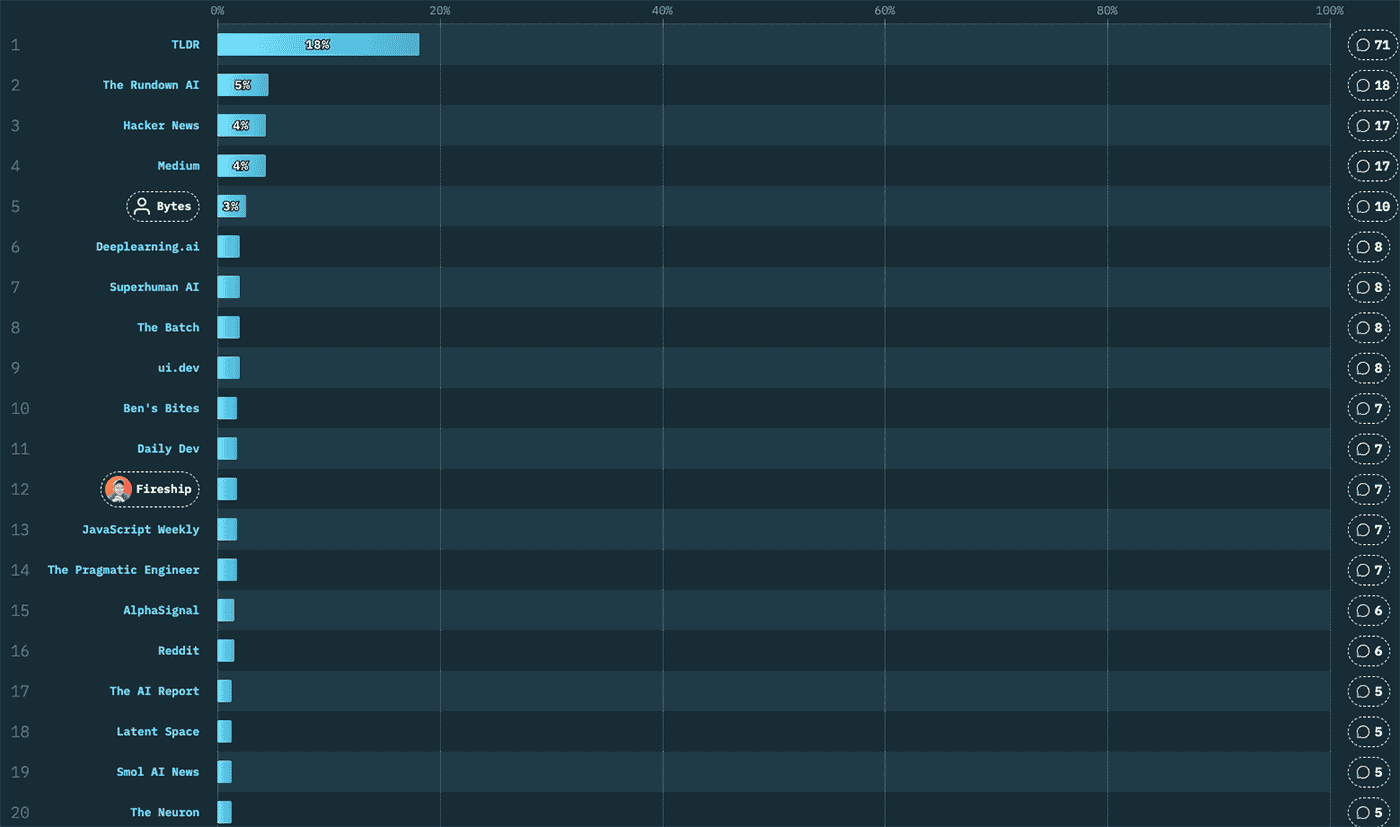Click the Hacker News 4% bar
Image resolution: width=1400 pixels, height=827 pixels.
click(x=241, y=126)
